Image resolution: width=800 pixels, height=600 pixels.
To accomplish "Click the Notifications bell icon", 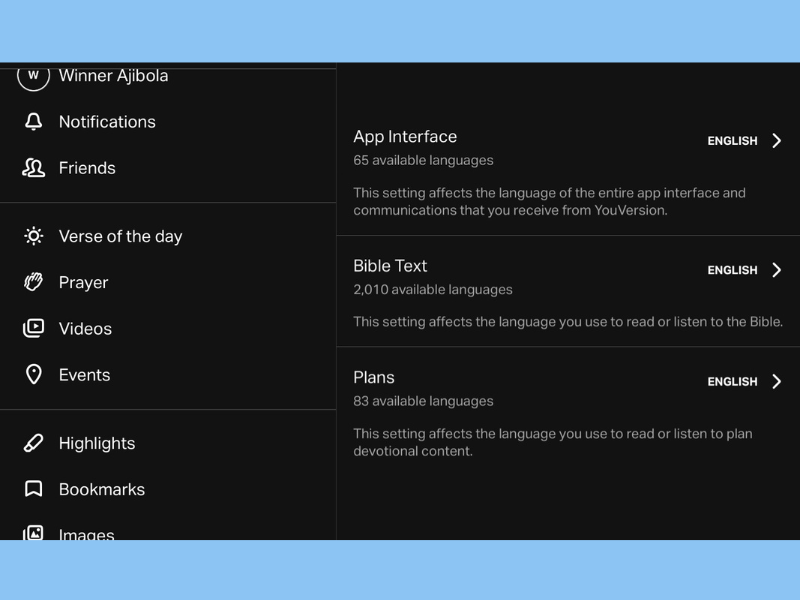I will pyautogui.click(x=34, y=121).
